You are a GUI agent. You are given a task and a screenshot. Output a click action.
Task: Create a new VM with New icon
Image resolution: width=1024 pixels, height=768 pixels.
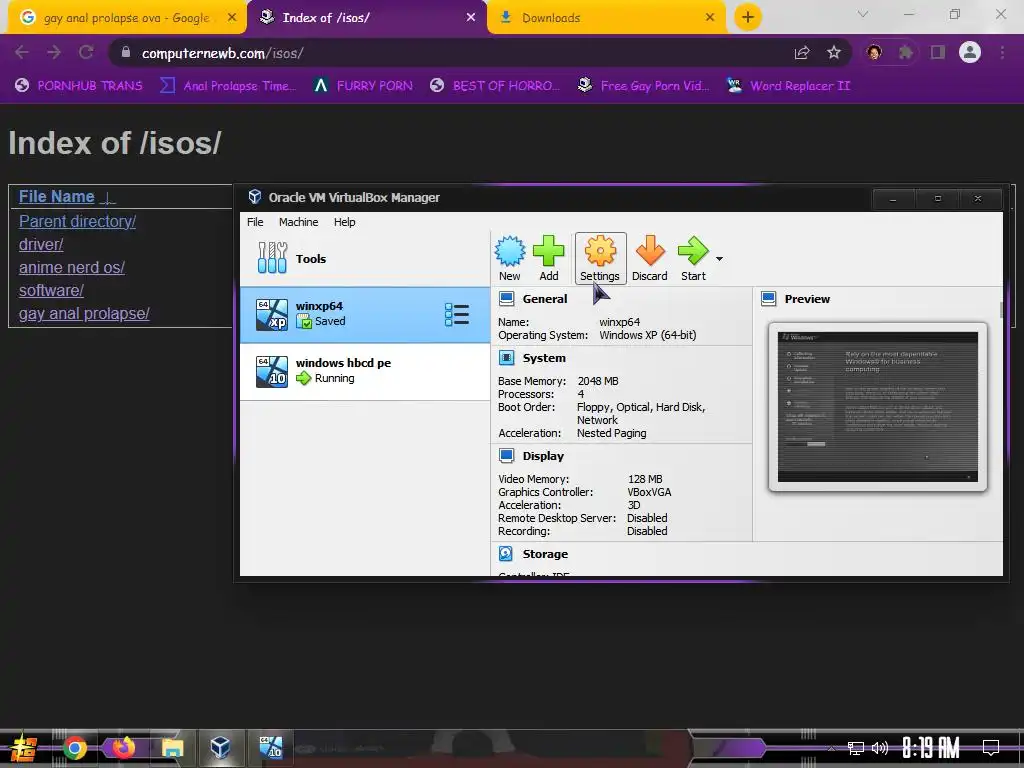click(x=509, y=259)
